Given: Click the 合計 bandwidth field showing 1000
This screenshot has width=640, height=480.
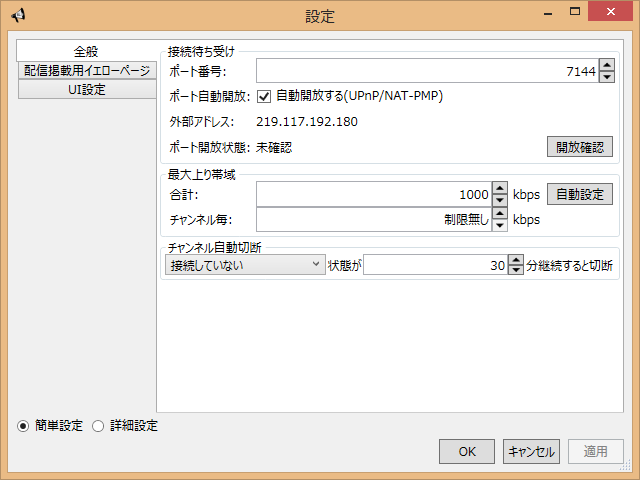Looking at the screenshot, I should tap(374, 194).
